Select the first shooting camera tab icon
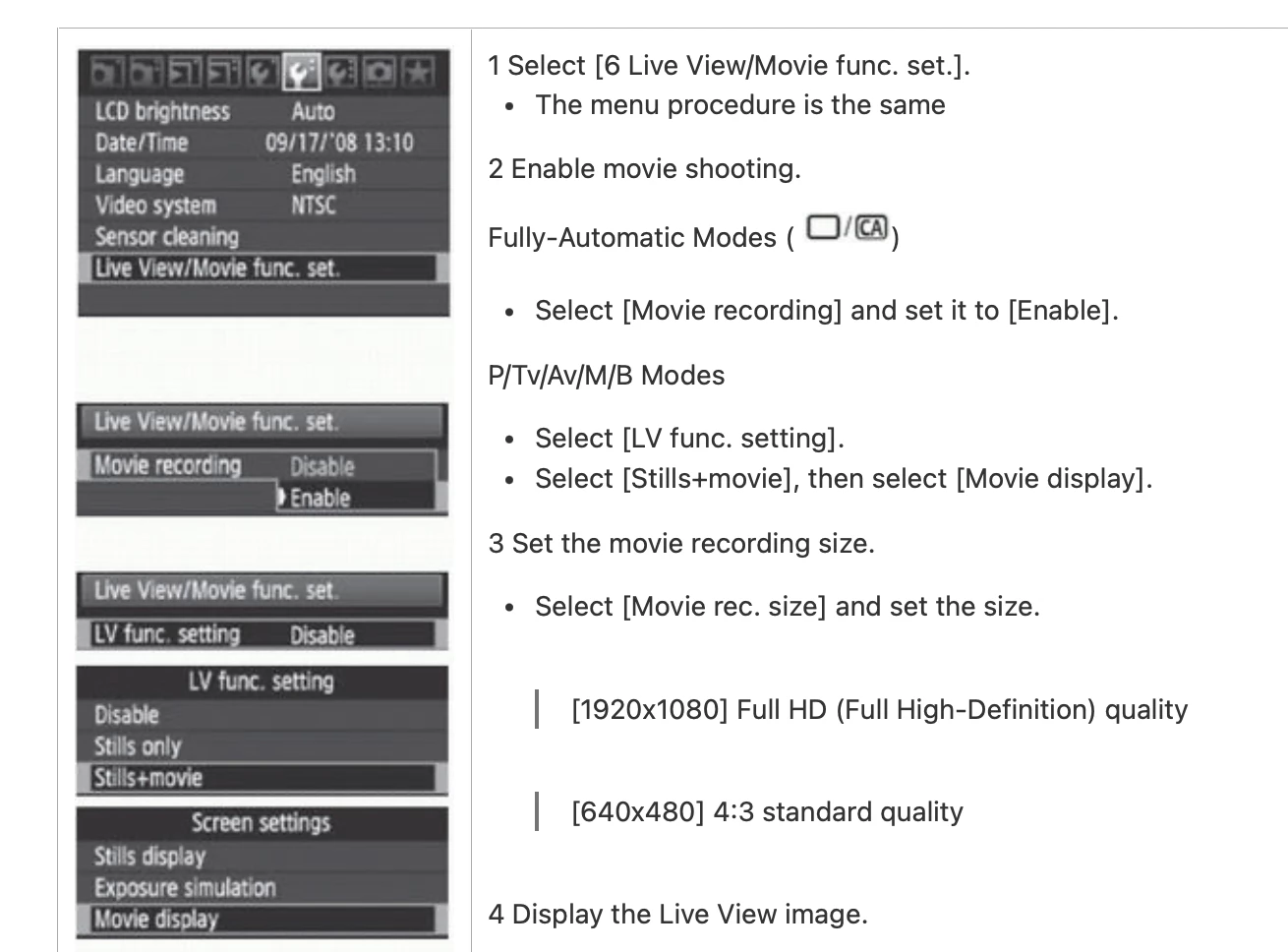This screenshot has height=952, width=1288. click(106, 72)
